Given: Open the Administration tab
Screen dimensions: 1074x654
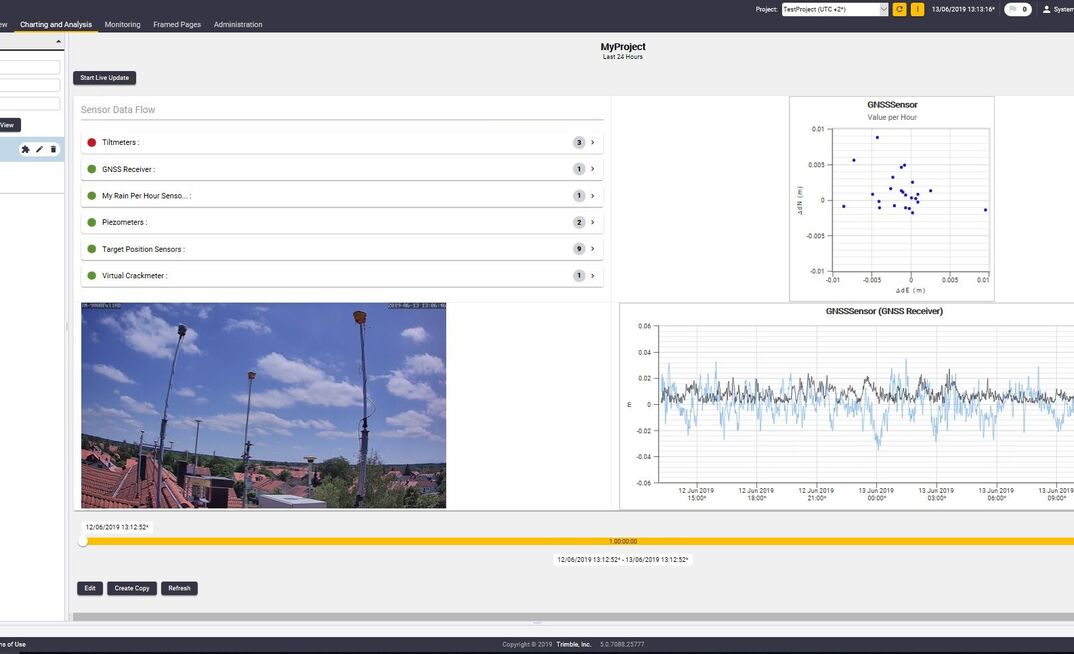Looking at the screenshot, I should click(237, 24).
